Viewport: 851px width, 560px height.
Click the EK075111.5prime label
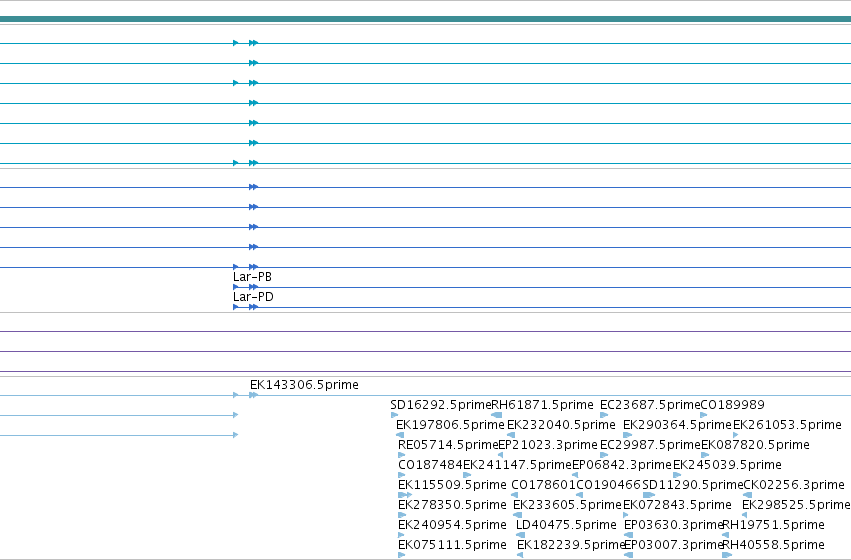(452, 545)
